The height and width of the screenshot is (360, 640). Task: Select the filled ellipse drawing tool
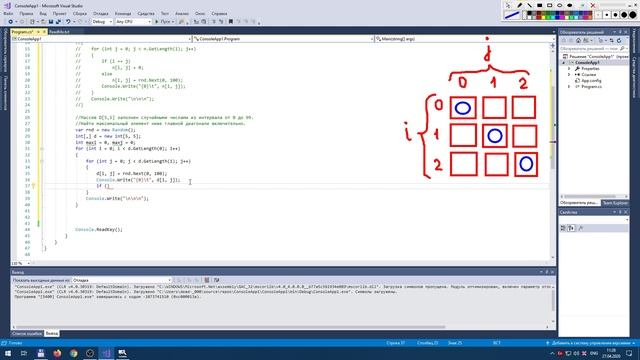tap(569, 5)
